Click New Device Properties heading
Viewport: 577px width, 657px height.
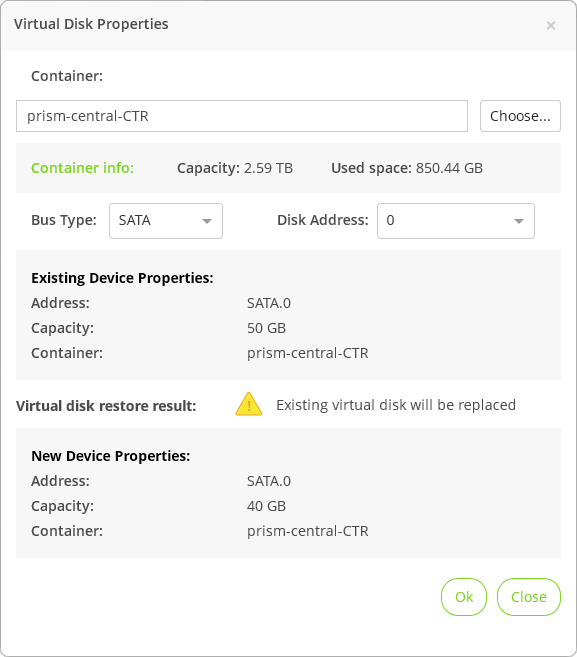(x=111, y=456)
